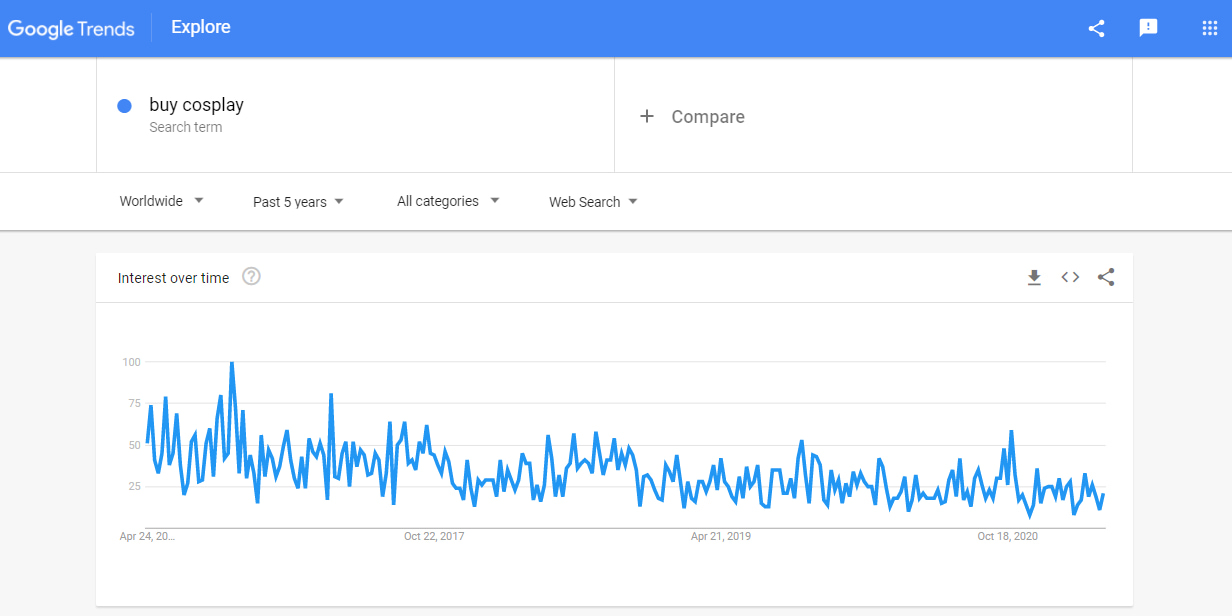Open the send feedback icon
Viewport: 1232px width, 616px height.
(x=1148, y=28)
